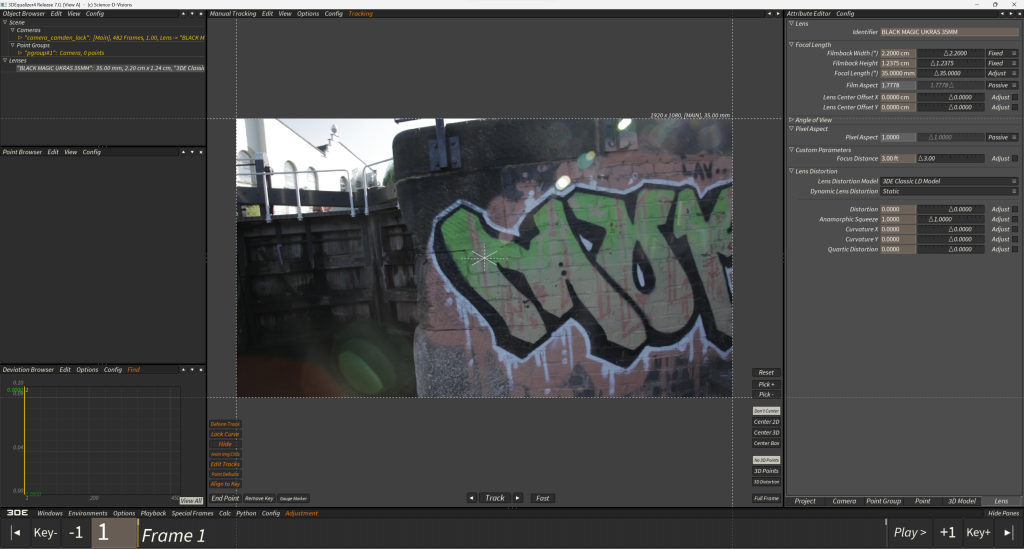Open the Python menu
This screenshot has width=1024, height=549.
click(x=246, y=513)
